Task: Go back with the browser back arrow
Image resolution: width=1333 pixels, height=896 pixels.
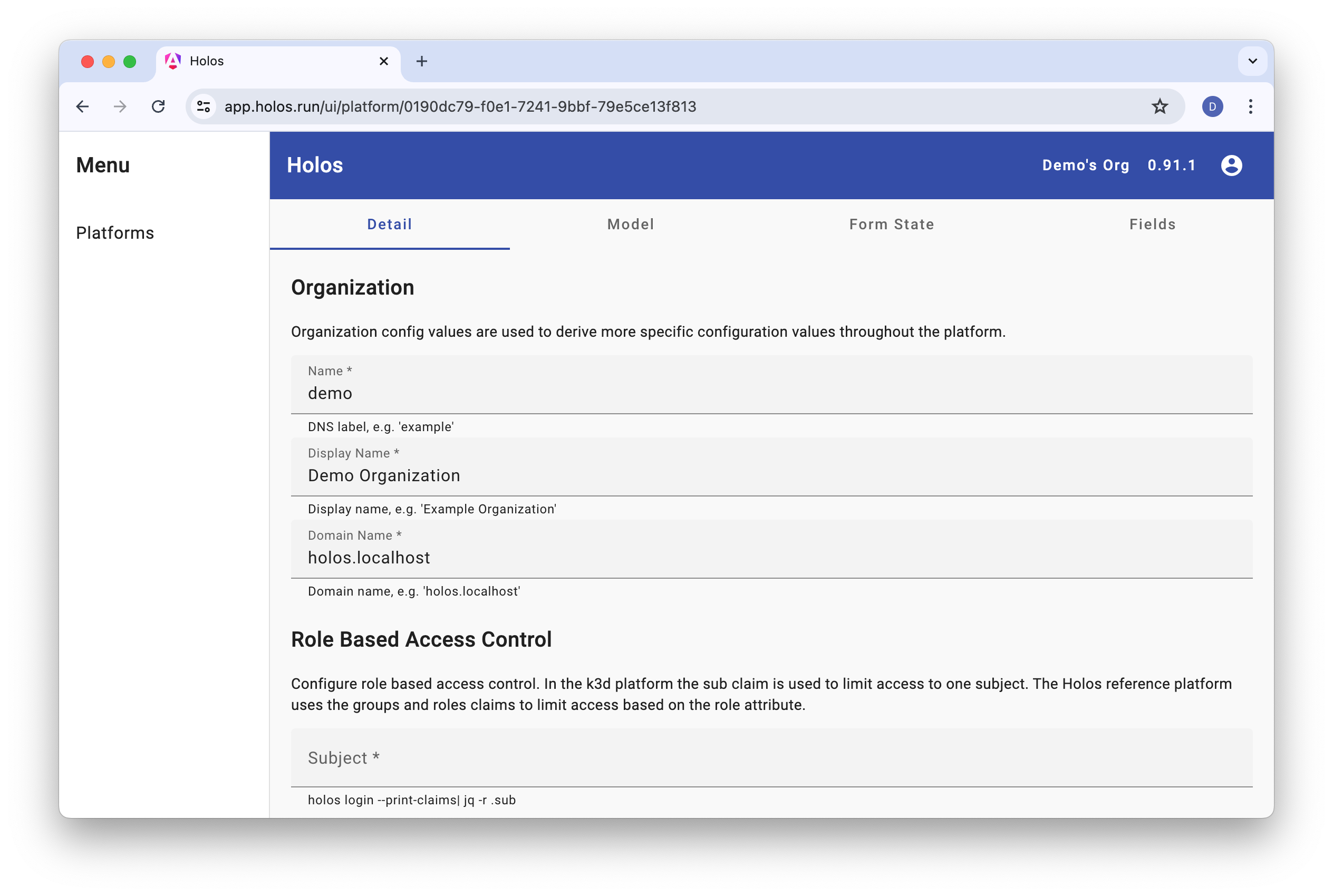Action: 82,107
